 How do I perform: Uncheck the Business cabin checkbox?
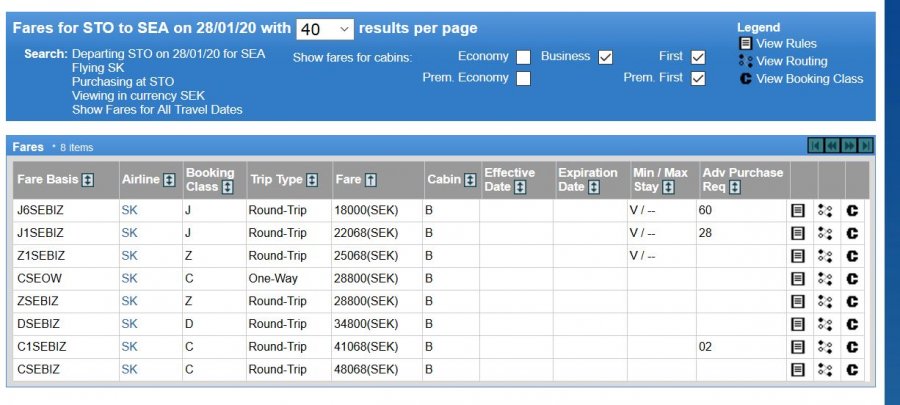coord(605,57)
